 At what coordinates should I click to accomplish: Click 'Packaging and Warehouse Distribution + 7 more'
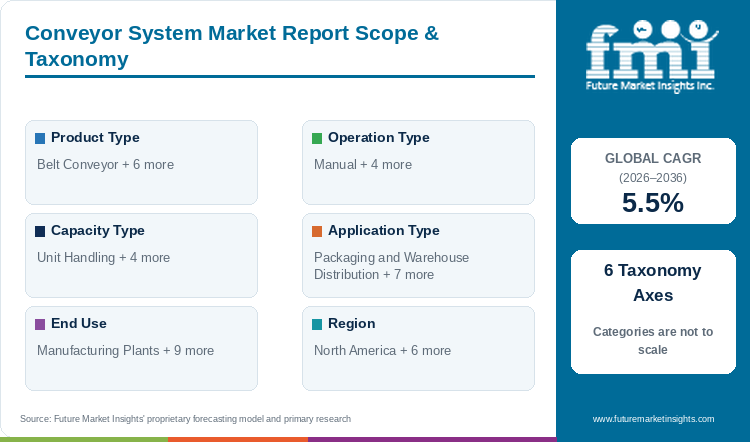click(392, 266)
